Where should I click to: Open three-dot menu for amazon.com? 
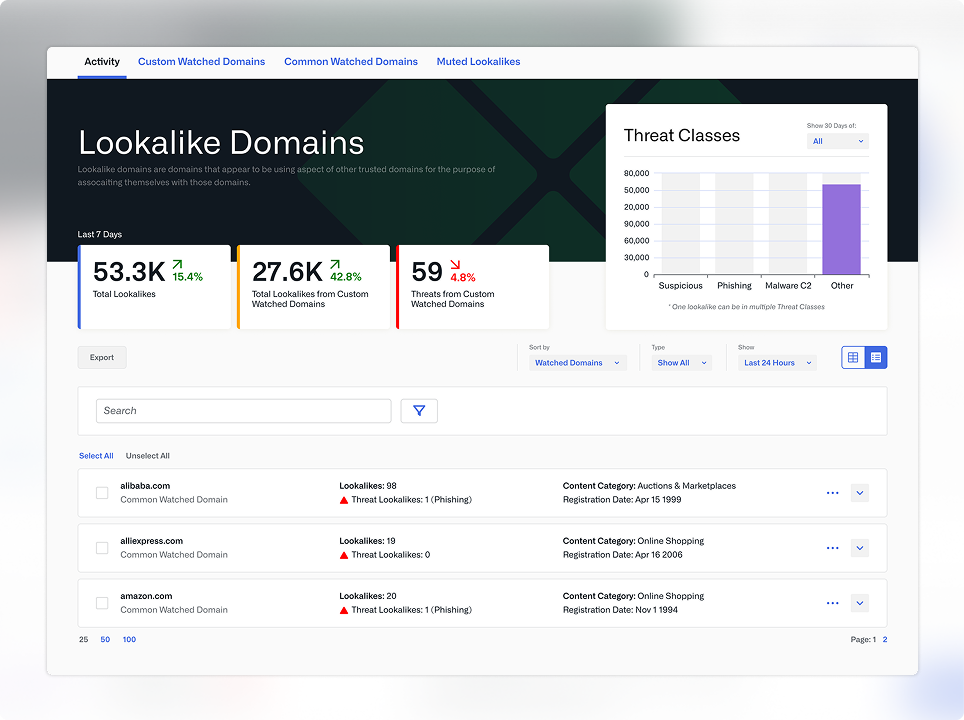tap(832, 603)
